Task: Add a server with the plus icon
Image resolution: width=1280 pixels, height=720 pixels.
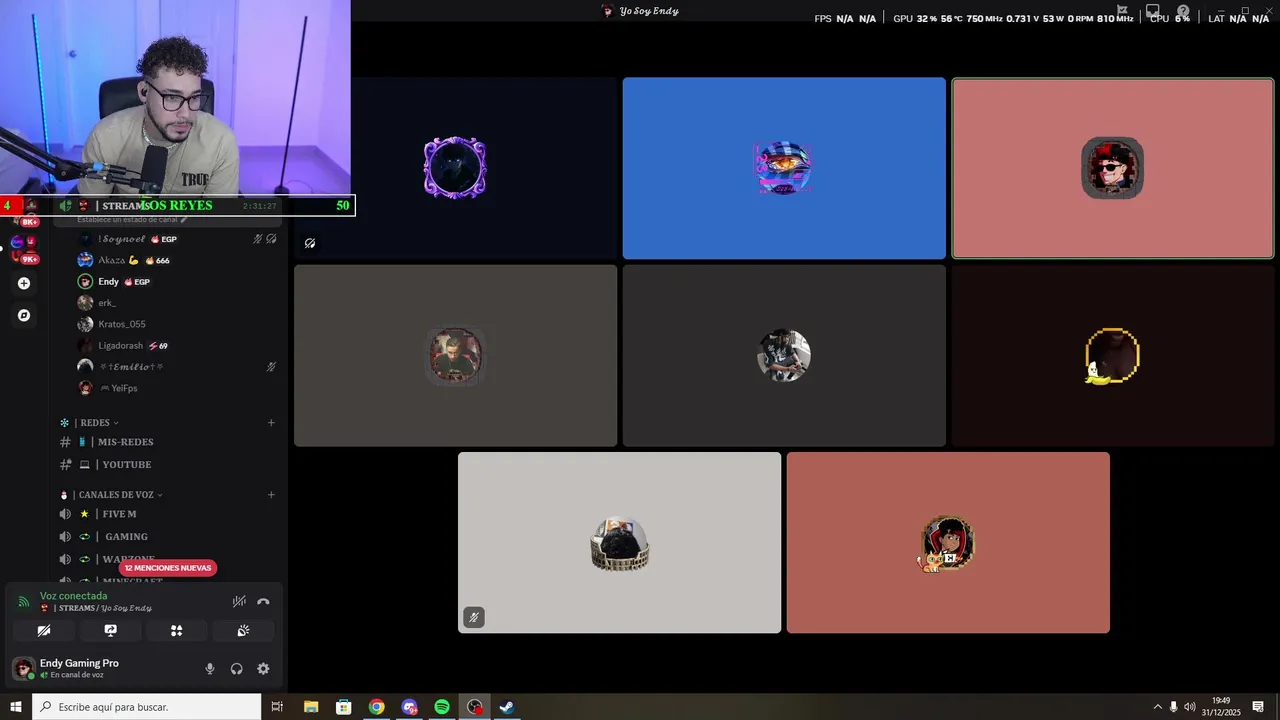Action: pos(24,283)
